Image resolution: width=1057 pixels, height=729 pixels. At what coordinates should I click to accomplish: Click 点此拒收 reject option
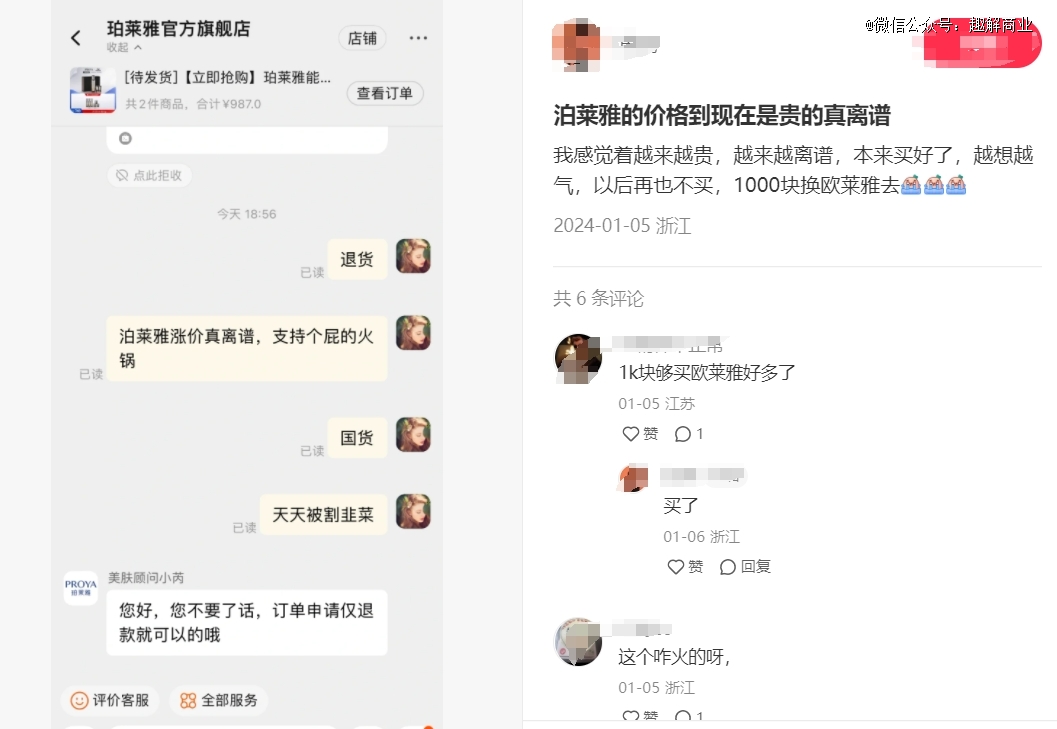click(150, 175)
